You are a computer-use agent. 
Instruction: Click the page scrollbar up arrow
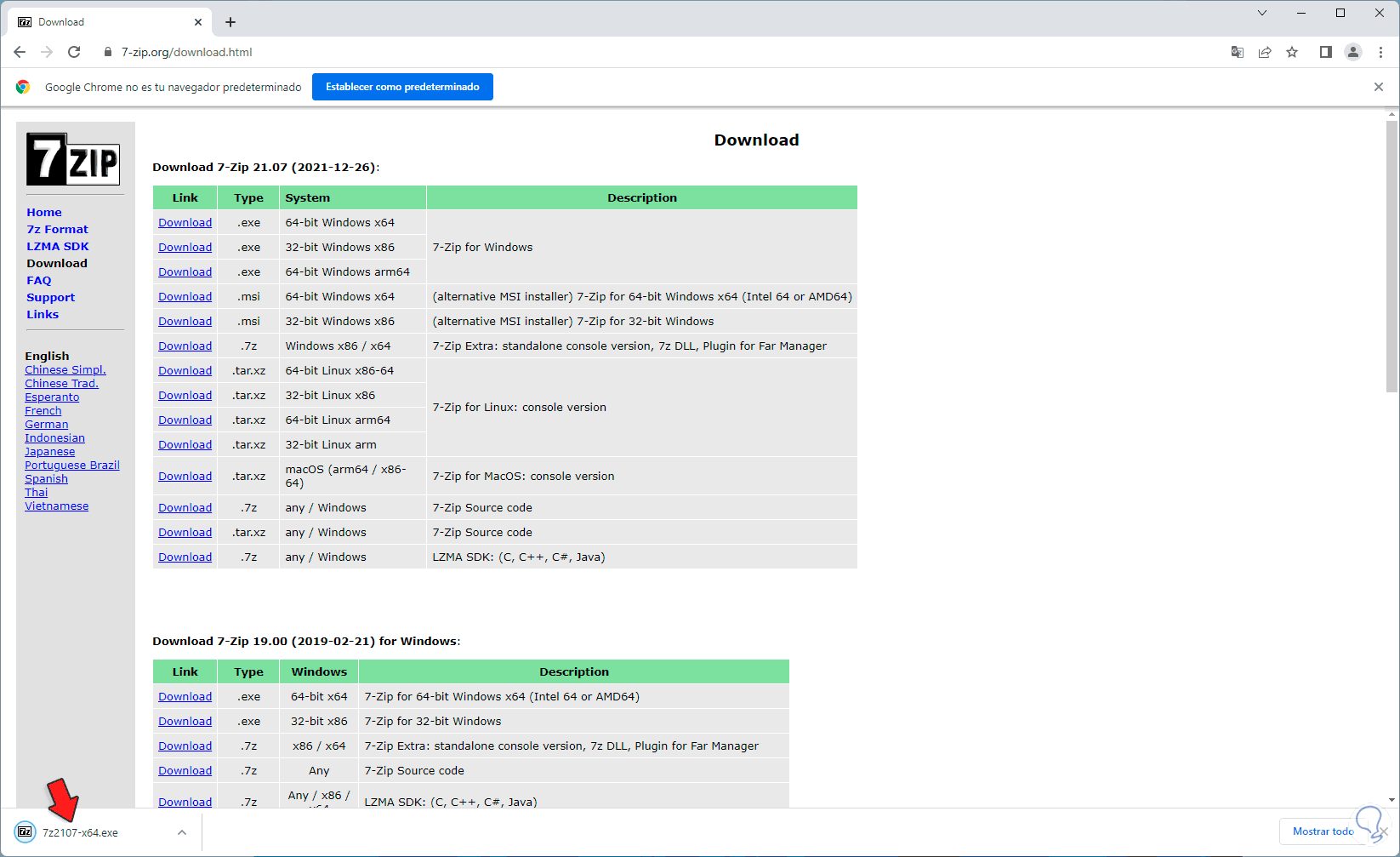point(1392,114)
